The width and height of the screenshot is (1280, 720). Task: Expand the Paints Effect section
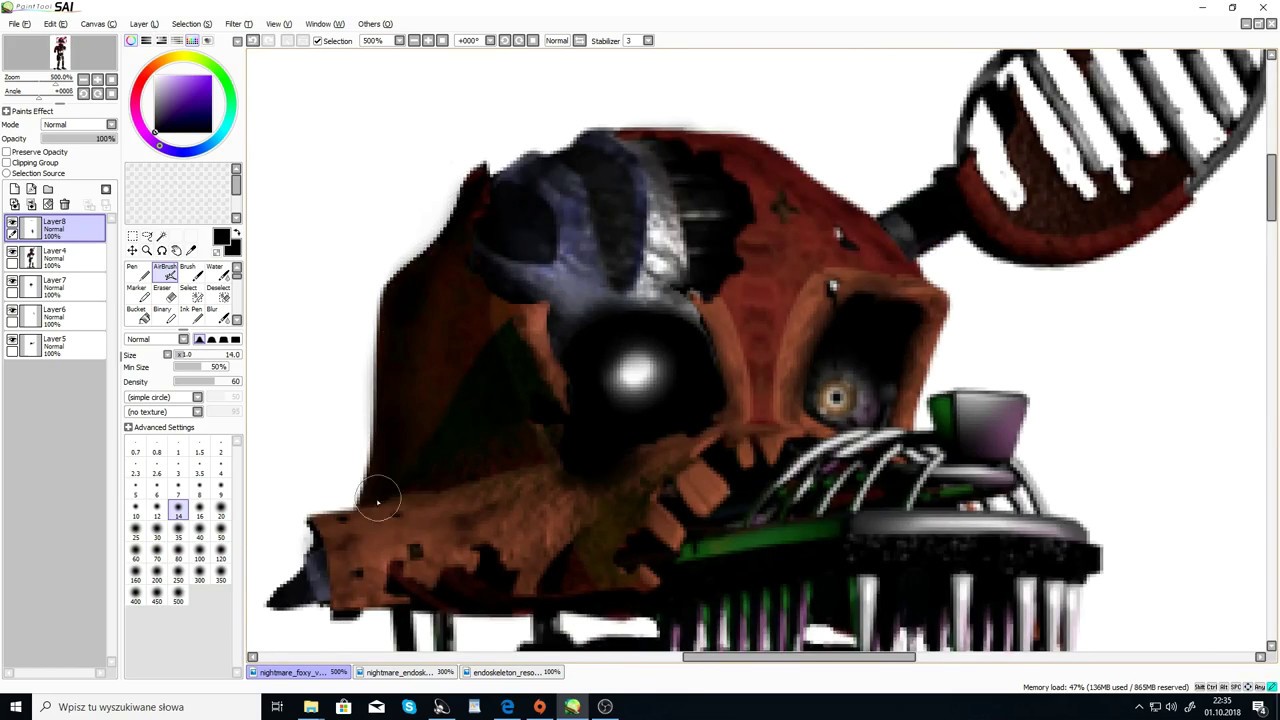pyautogui.click(x=6, y=111)
